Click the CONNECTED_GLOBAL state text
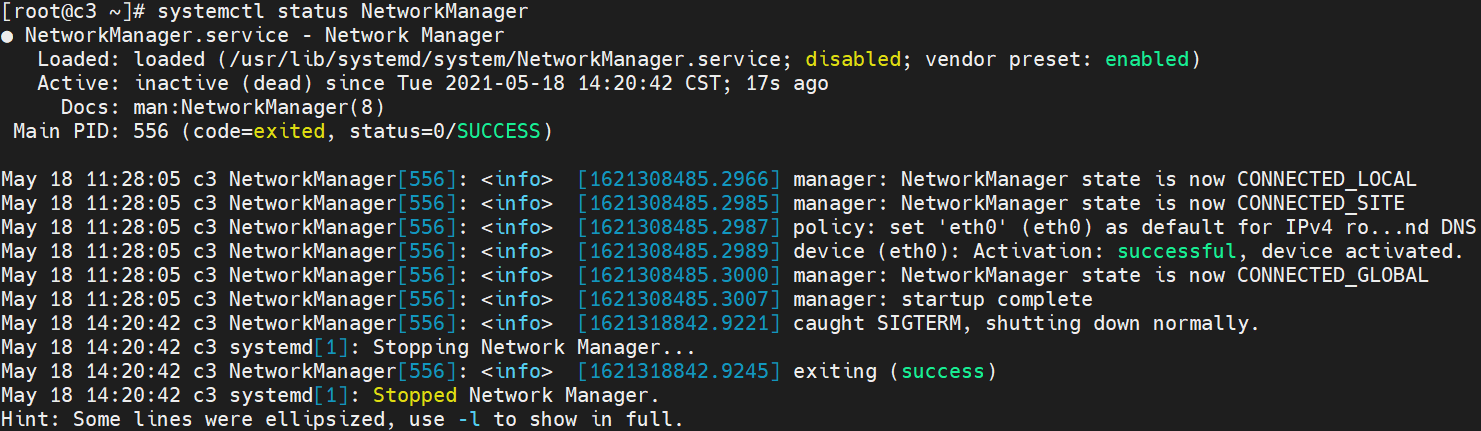The image size is (1481, 431). point(1332,275)
